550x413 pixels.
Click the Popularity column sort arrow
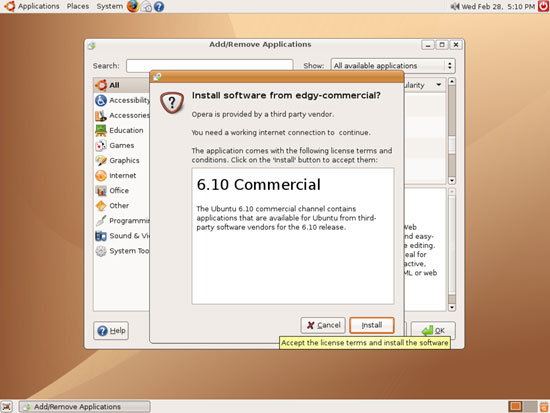[438, 85]
